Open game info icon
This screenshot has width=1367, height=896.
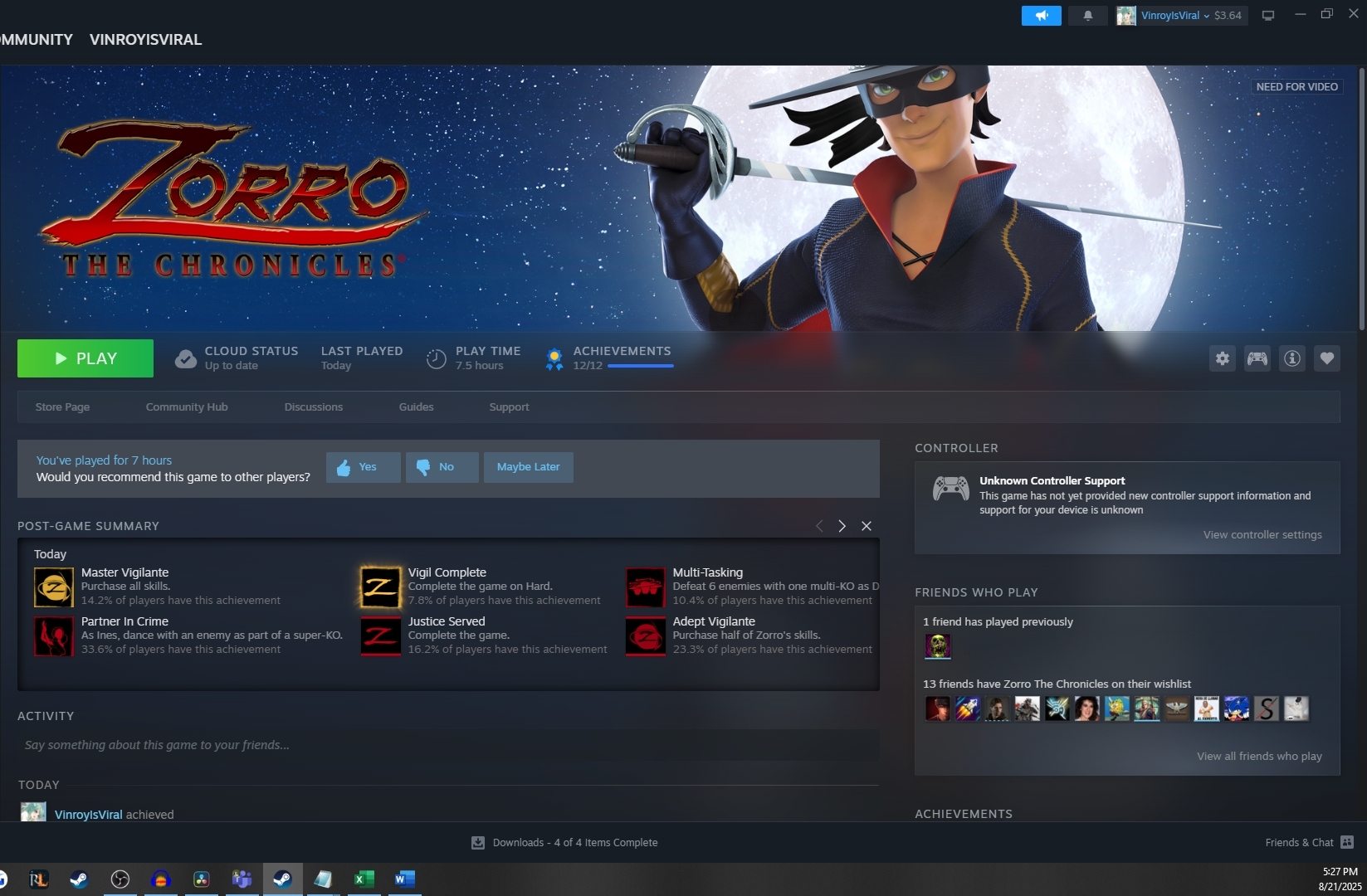click(1292, 358)
